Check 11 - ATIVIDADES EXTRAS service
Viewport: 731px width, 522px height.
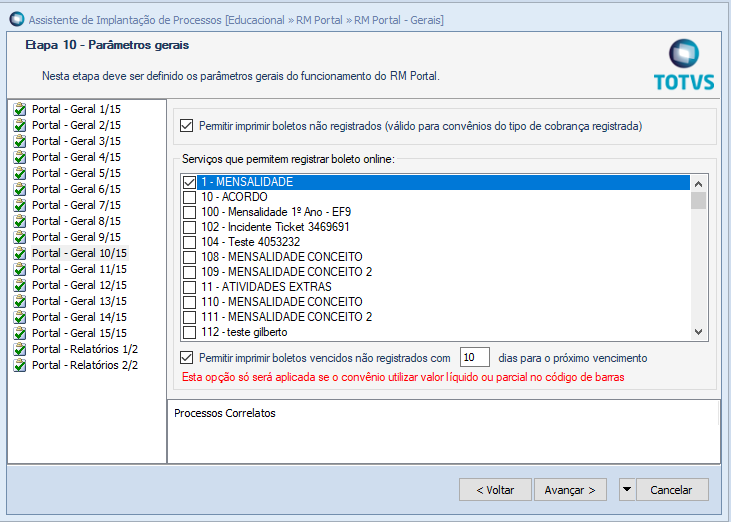pyautogui.click(x=189, y=287)
